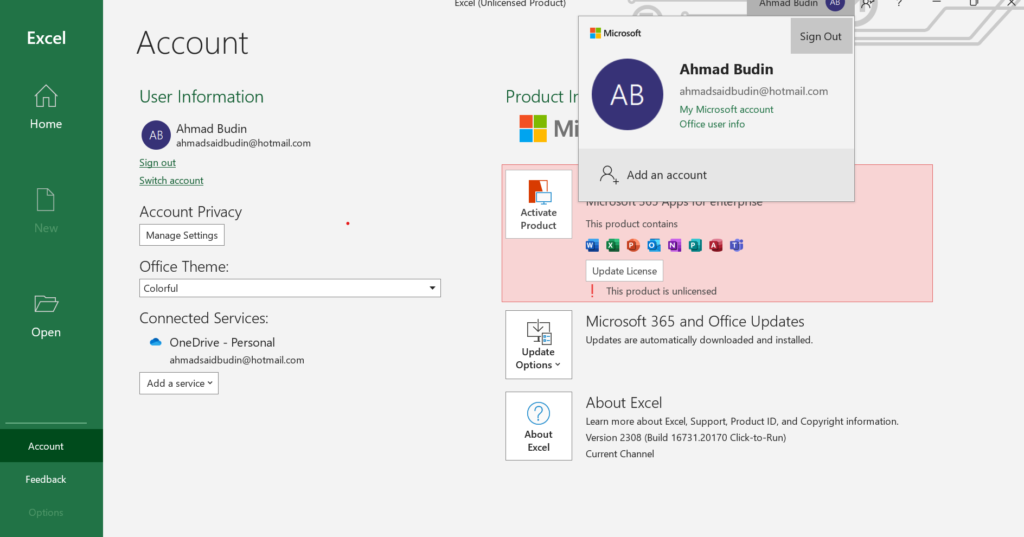Click 'Version 2308 (Build 16731.20170 Click-to-Run)' text
The width and height of the screenshot is (1024, 537).
tap(686, 438)
